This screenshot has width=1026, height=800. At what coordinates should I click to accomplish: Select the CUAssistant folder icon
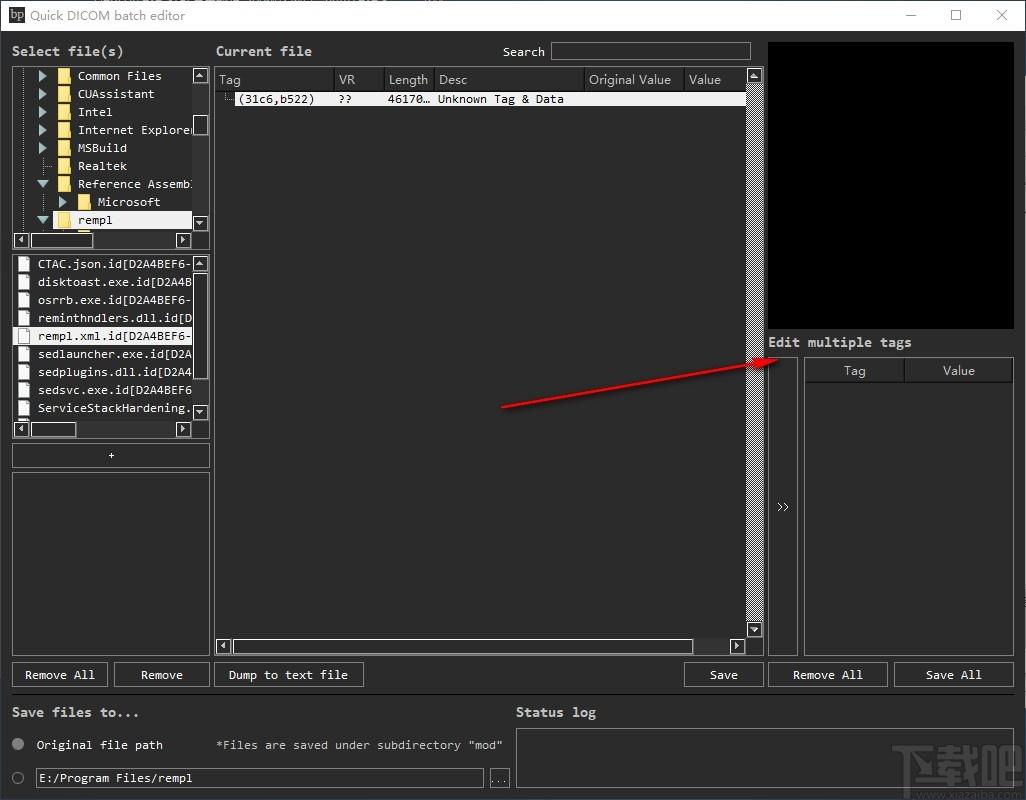point(64,94)
